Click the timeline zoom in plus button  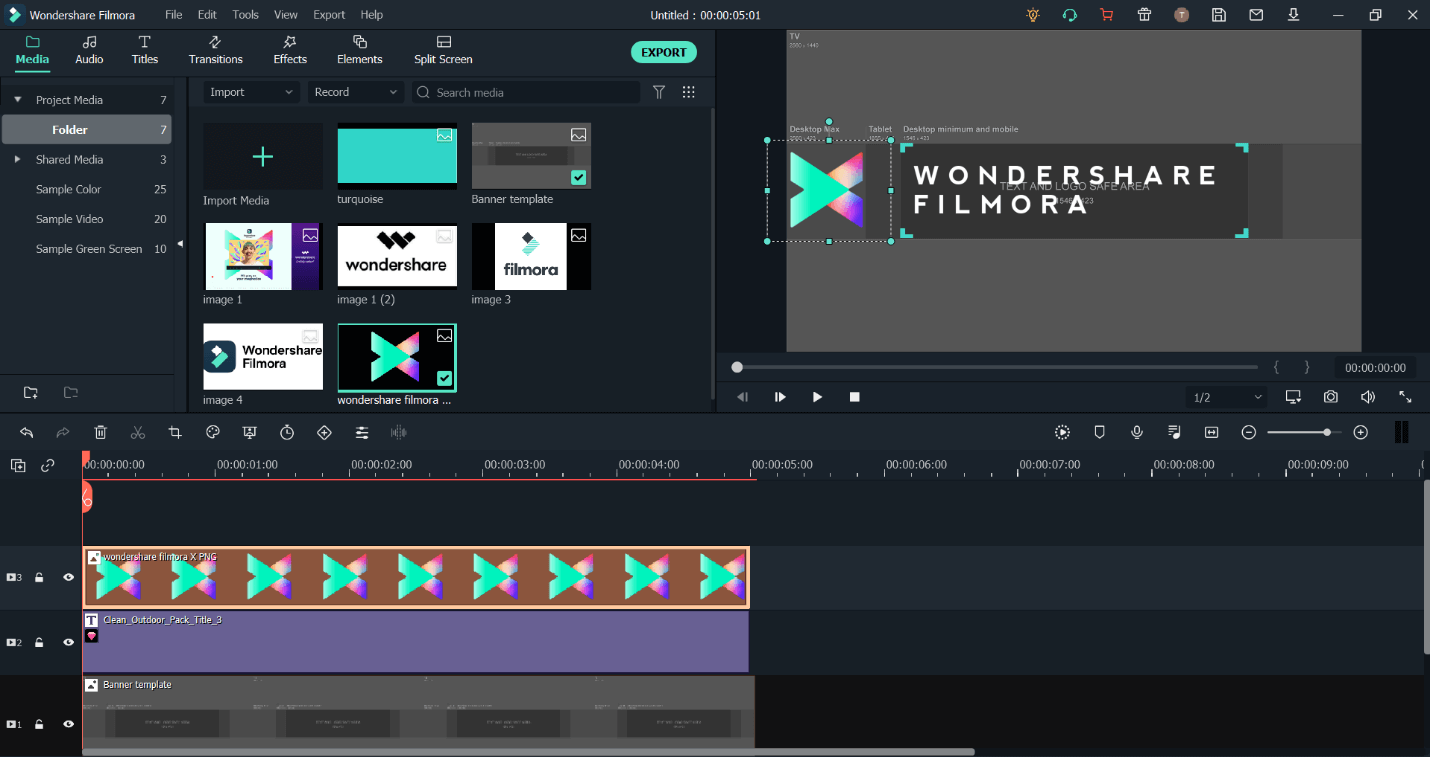[1360, 432]
